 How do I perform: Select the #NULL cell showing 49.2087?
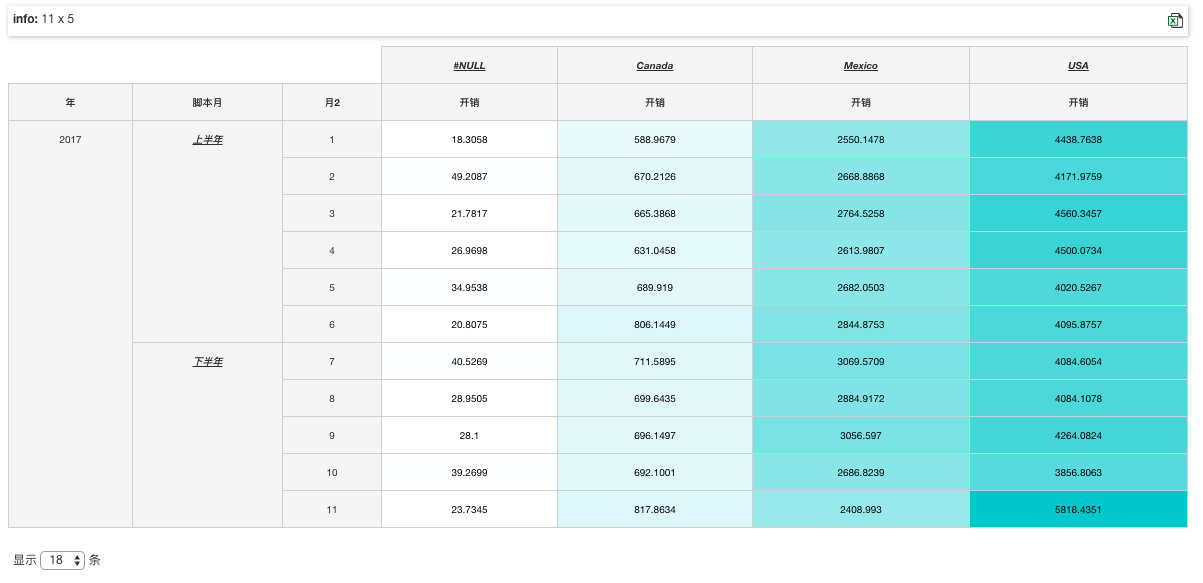469,177
